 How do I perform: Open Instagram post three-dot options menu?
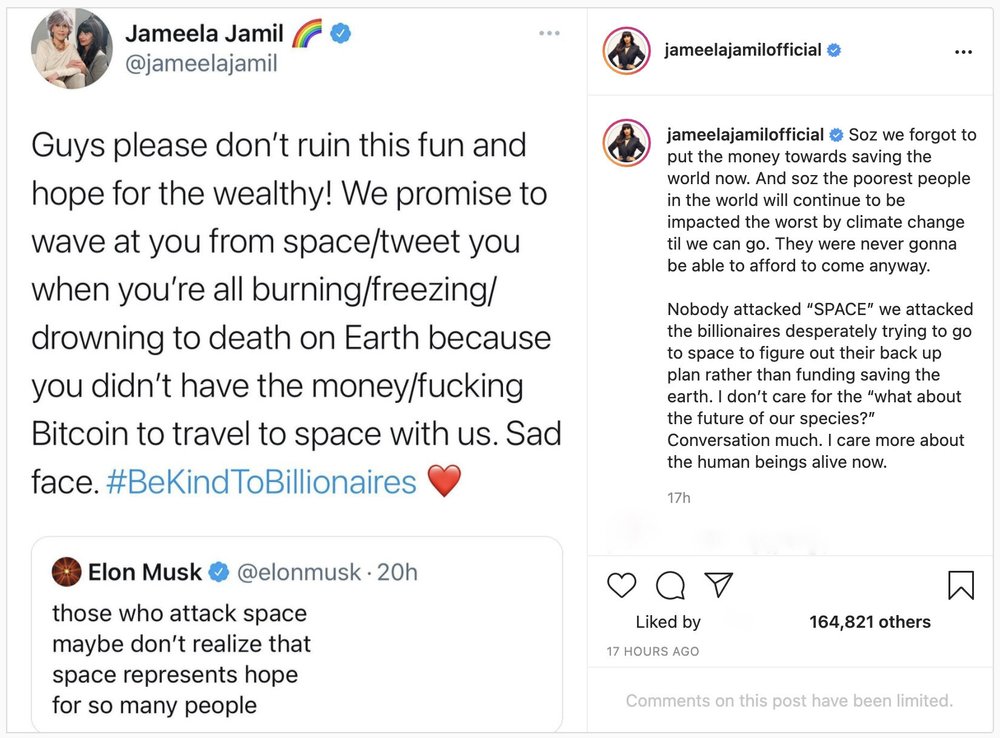coord(963,53)
